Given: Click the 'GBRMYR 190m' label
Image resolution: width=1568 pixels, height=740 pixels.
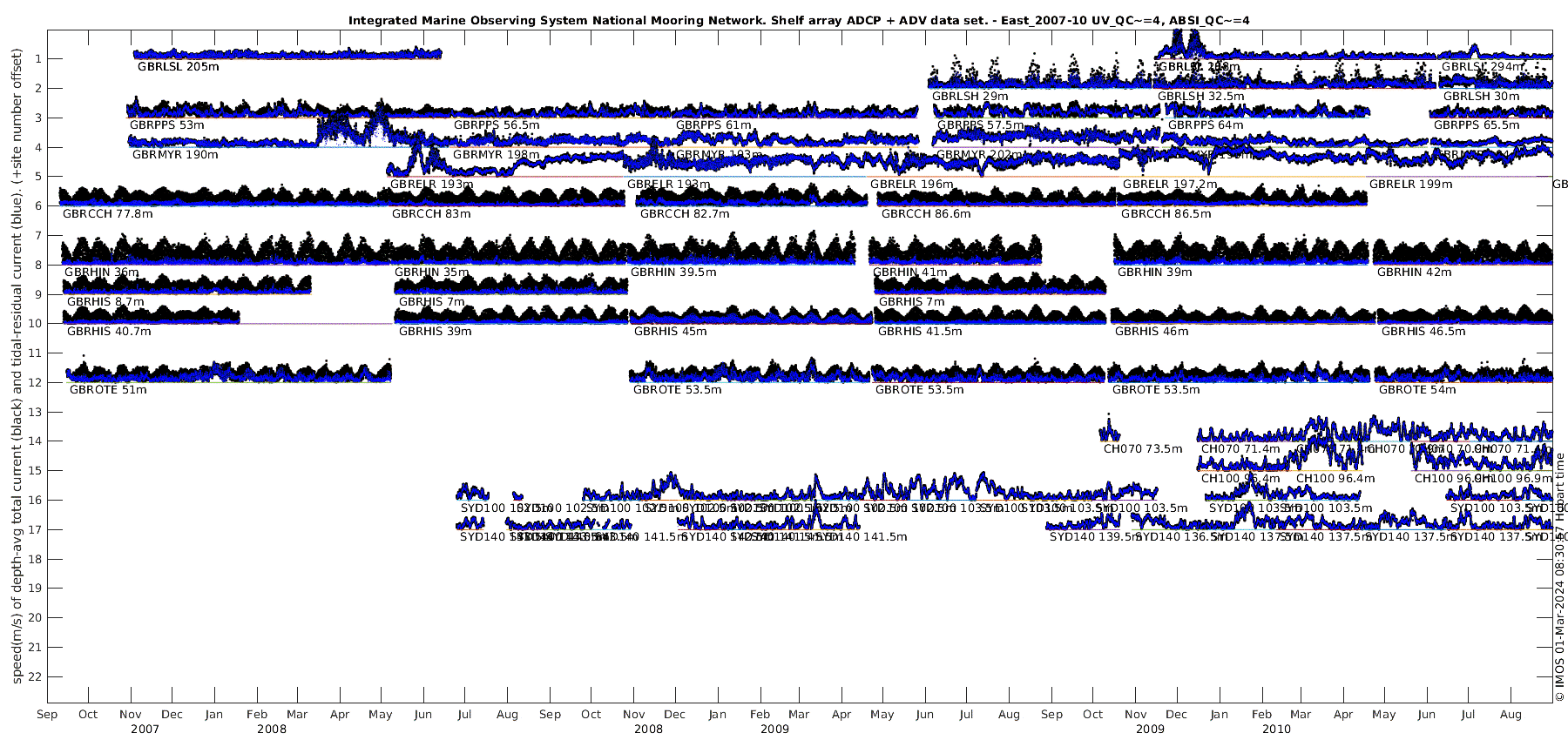Looking at the screenshot, I should coord(175,155).
